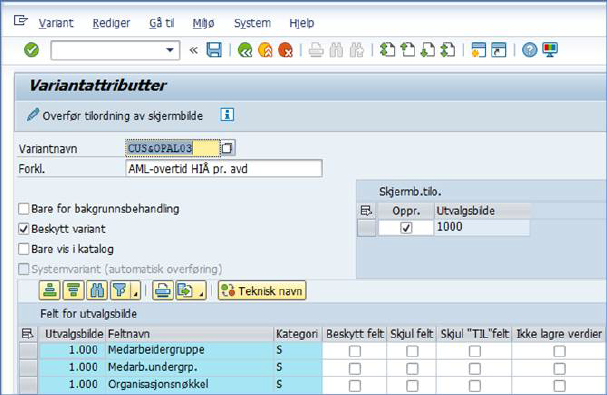
Task: Enable Bare vis i katalog checkbox
Action: click(24, 249)
